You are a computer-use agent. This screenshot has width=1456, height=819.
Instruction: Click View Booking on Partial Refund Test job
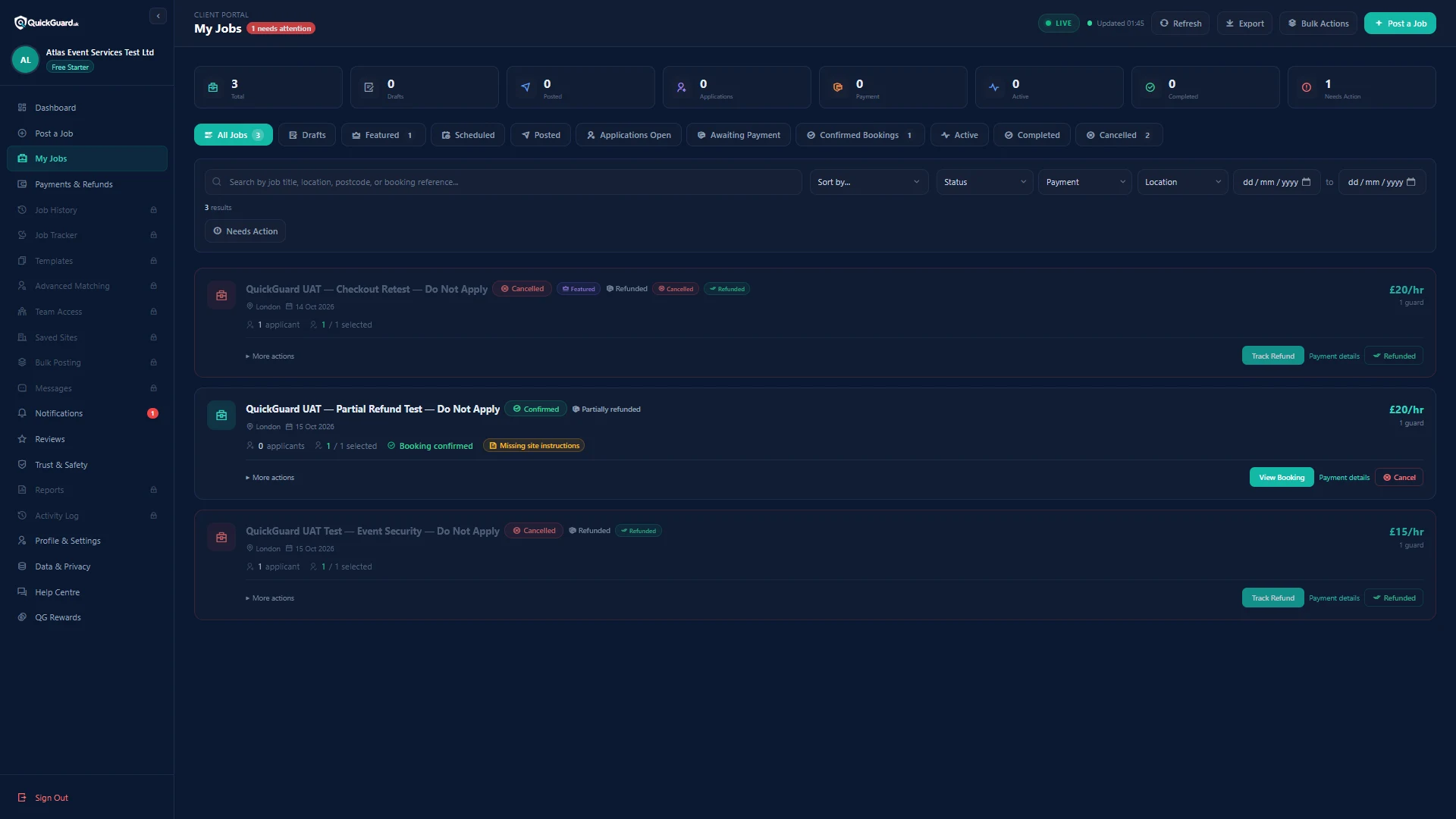pyautogui.click(x=1282, y=478)
